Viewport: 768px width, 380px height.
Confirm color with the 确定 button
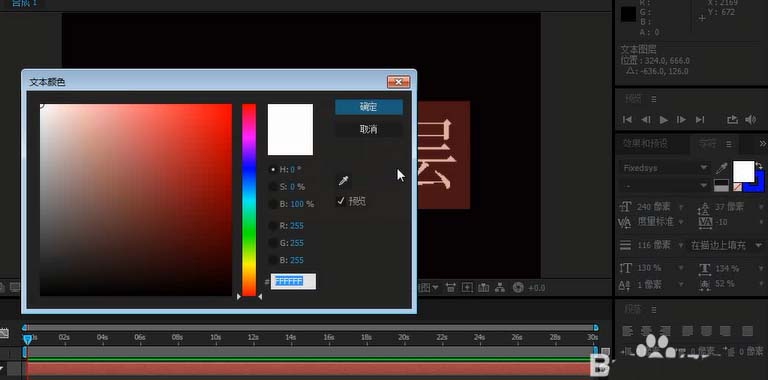(x=369, y=107)
